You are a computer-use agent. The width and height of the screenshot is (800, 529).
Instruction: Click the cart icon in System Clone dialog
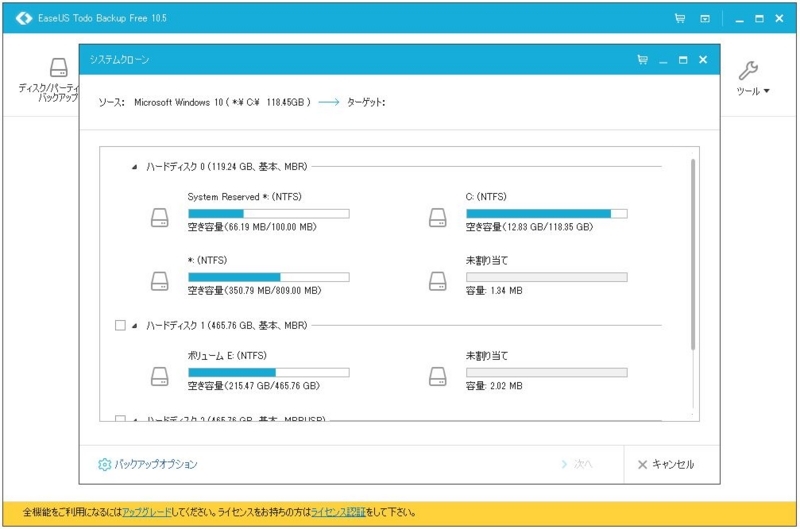coord(642,60)
